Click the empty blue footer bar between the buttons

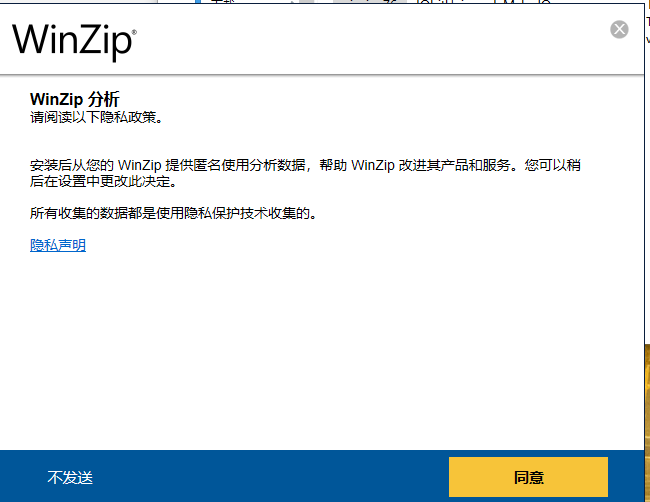[x=269, y=476]
